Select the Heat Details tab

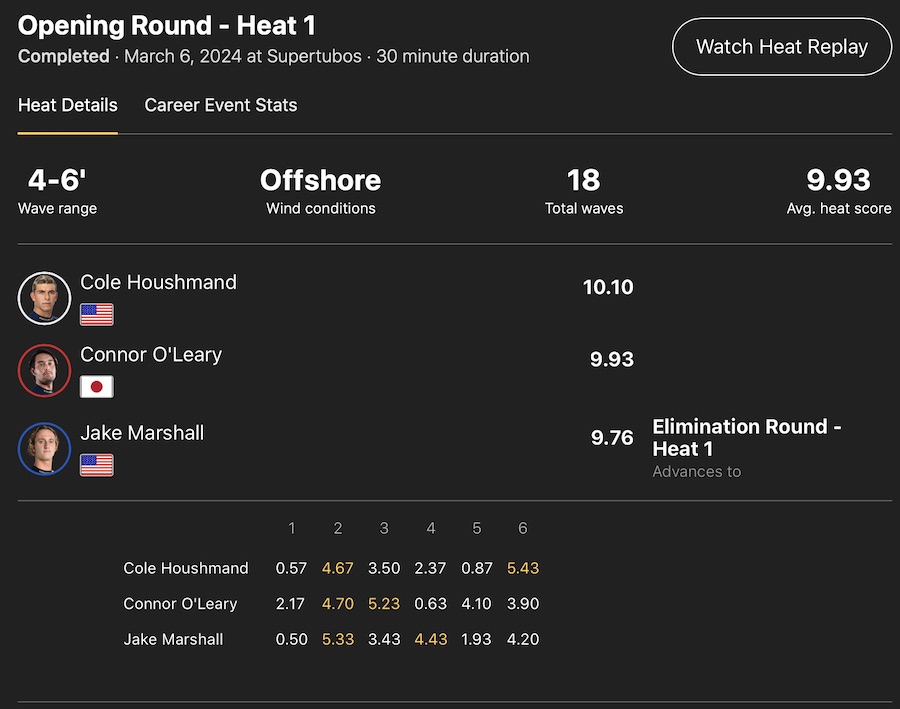point(68,105)
